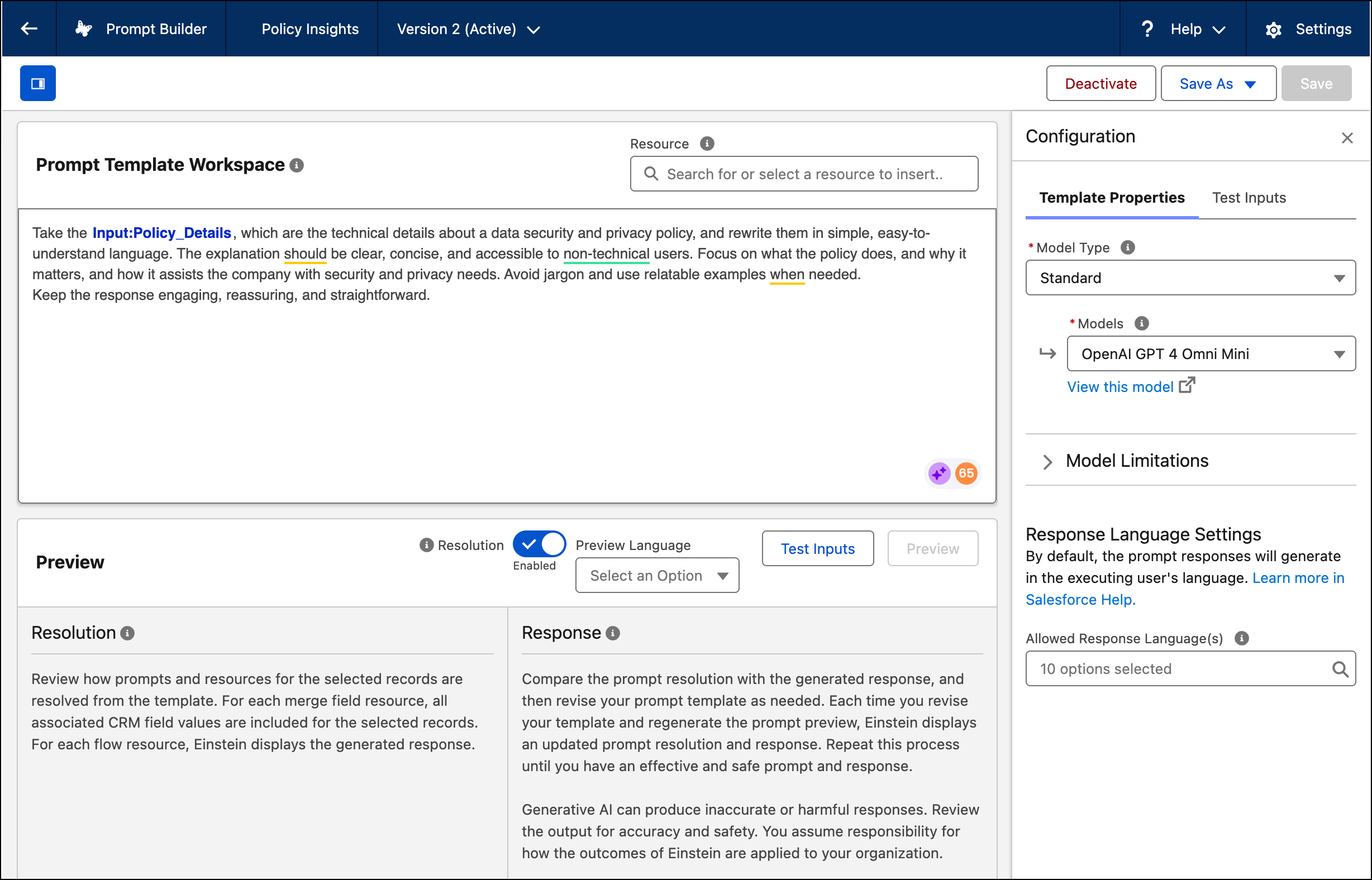The image size is (1372, 880).
Task: Click the orange 65 score badge
Action: click(x=966, y=473)
